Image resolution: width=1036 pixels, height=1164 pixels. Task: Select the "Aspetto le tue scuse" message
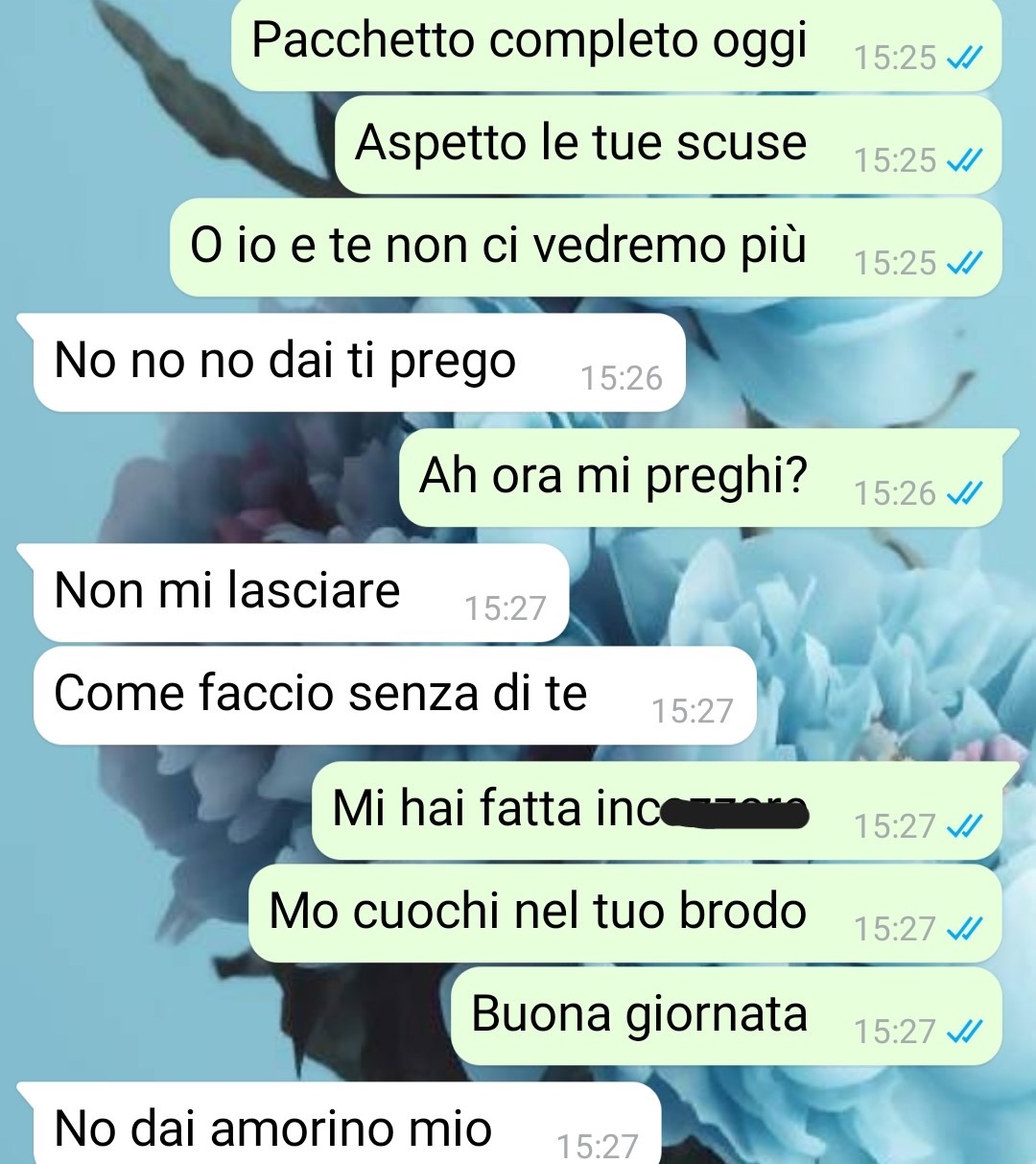668,144
